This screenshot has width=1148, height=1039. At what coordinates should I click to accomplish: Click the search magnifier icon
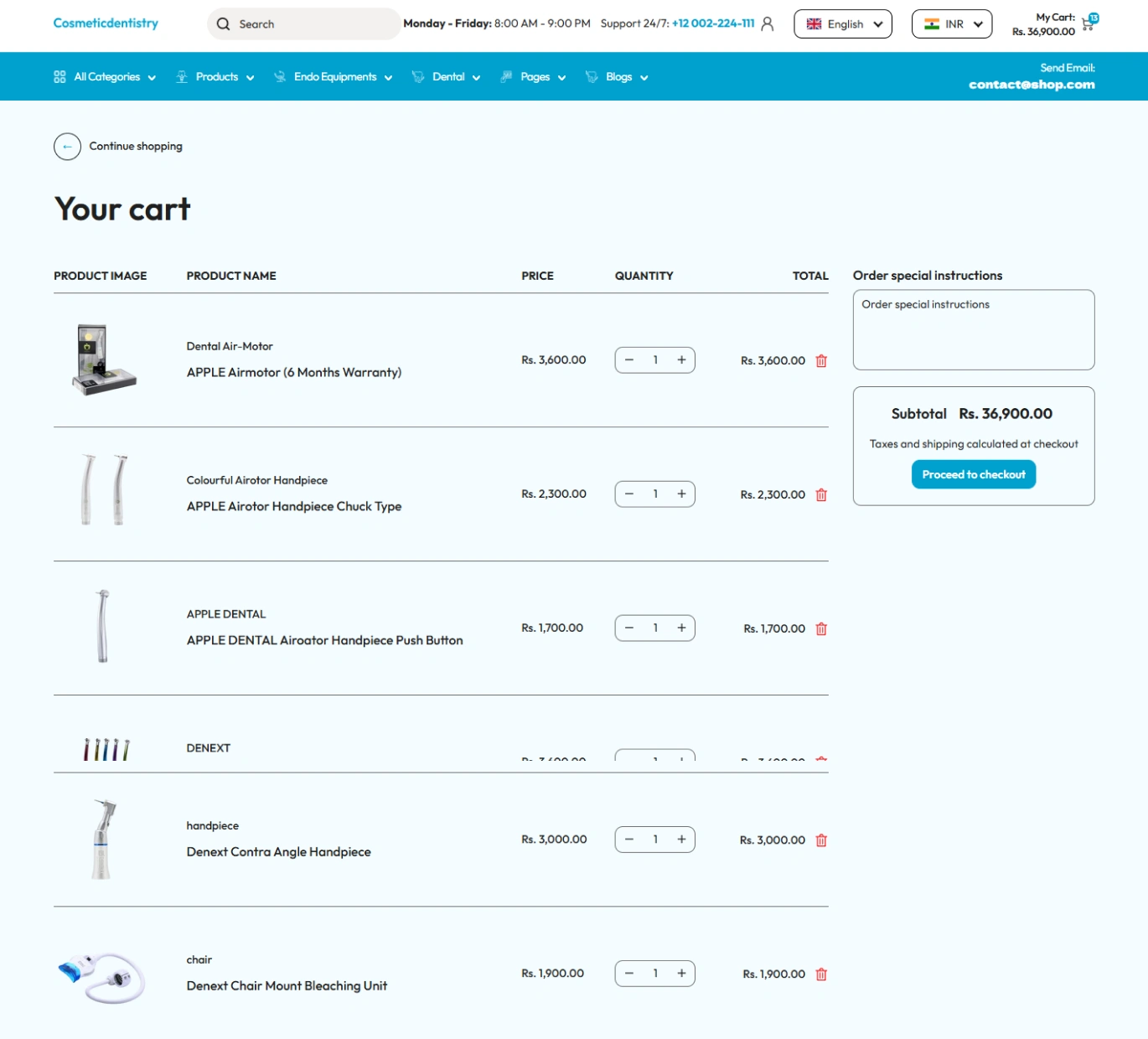click(x=223, y=24)
